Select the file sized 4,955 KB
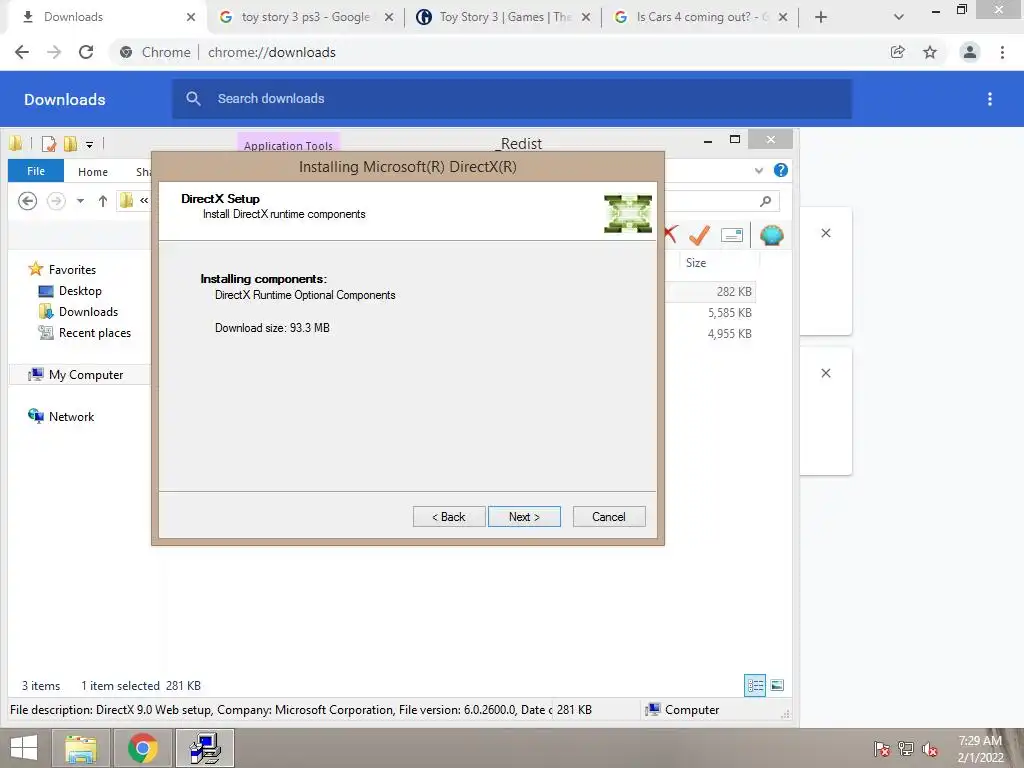 (729, 334)
